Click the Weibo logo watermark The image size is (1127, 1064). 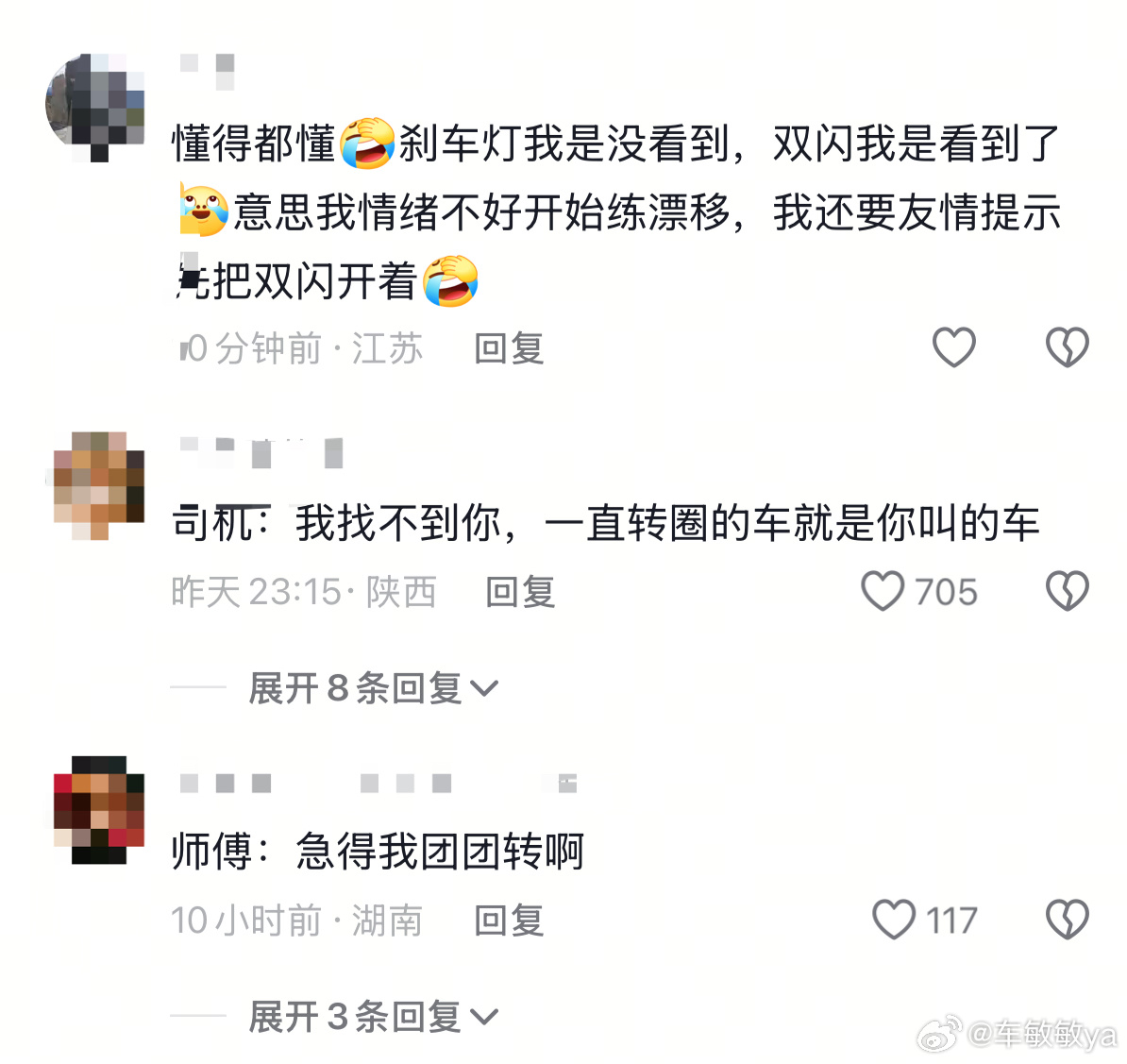939,1034
